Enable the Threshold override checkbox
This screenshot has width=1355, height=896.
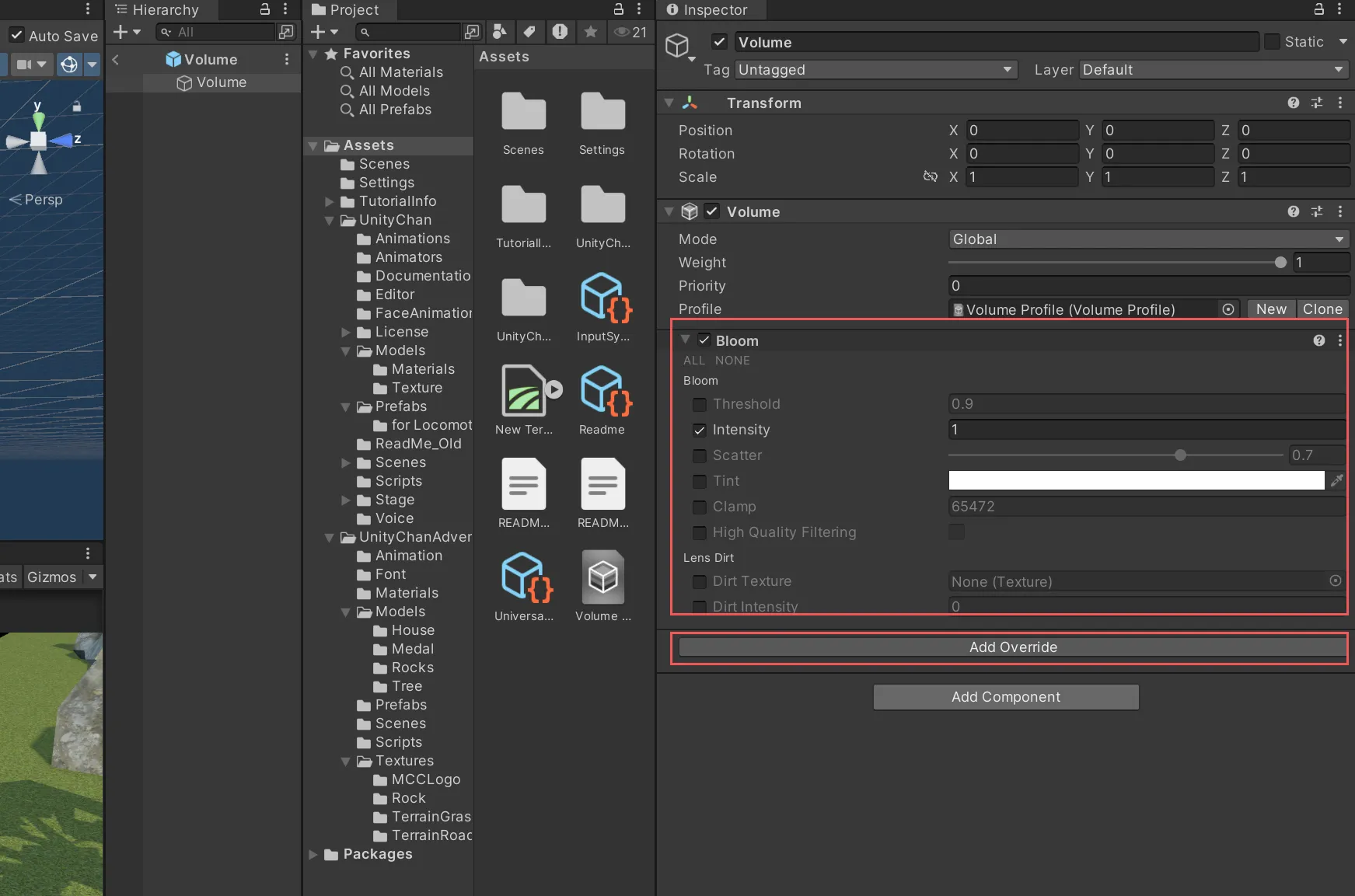[700, 404]
